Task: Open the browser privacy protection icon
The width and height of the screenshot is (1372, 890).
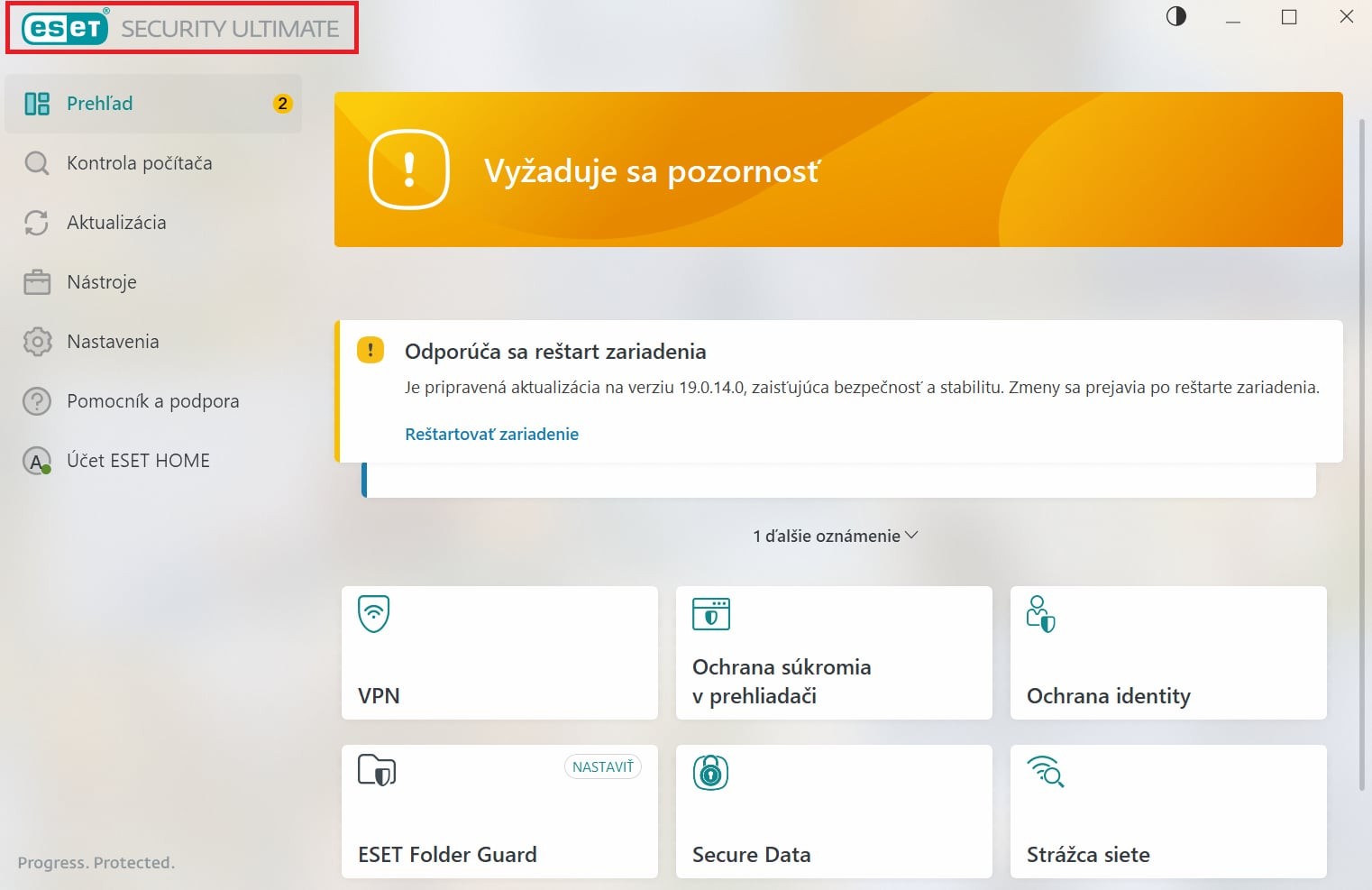Action: [x=710, y=614]
